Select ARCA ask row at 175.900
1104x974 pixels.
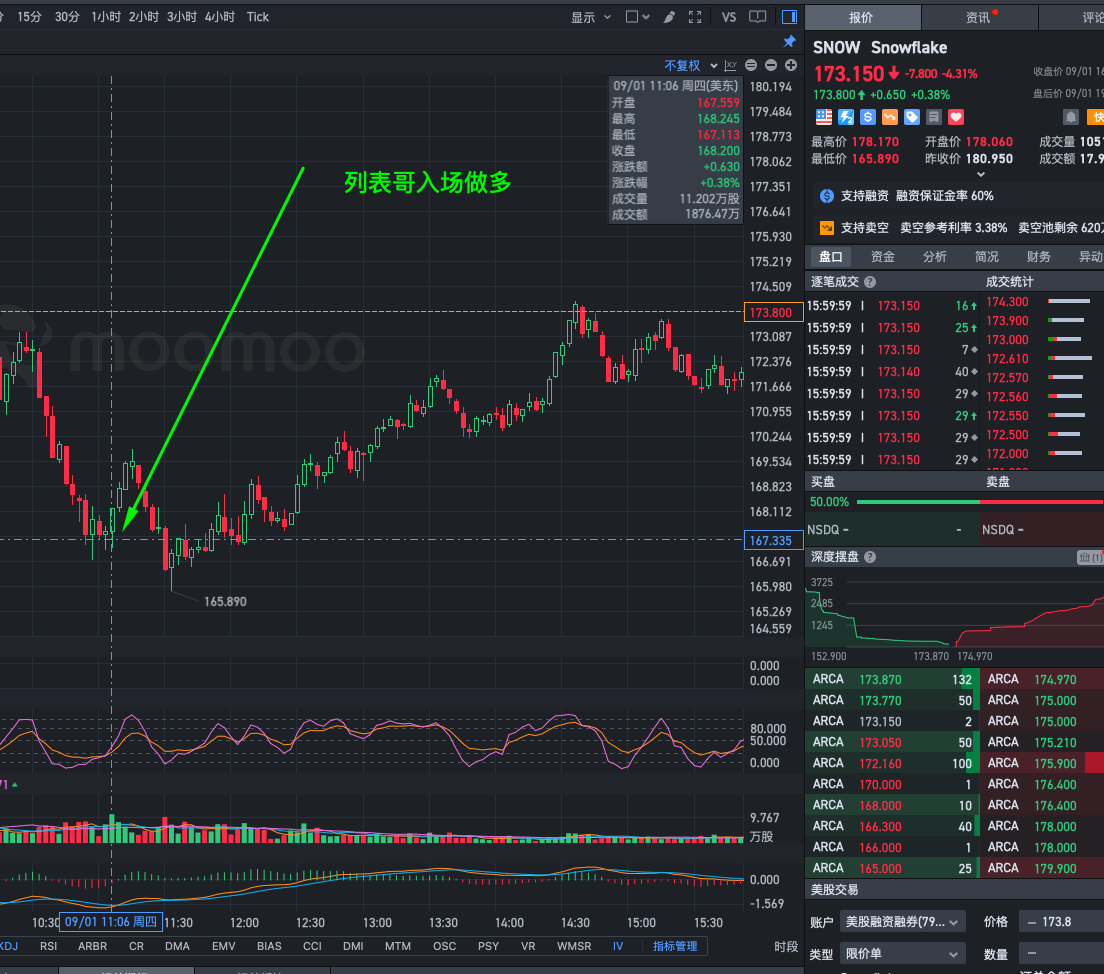(1042, 763)
